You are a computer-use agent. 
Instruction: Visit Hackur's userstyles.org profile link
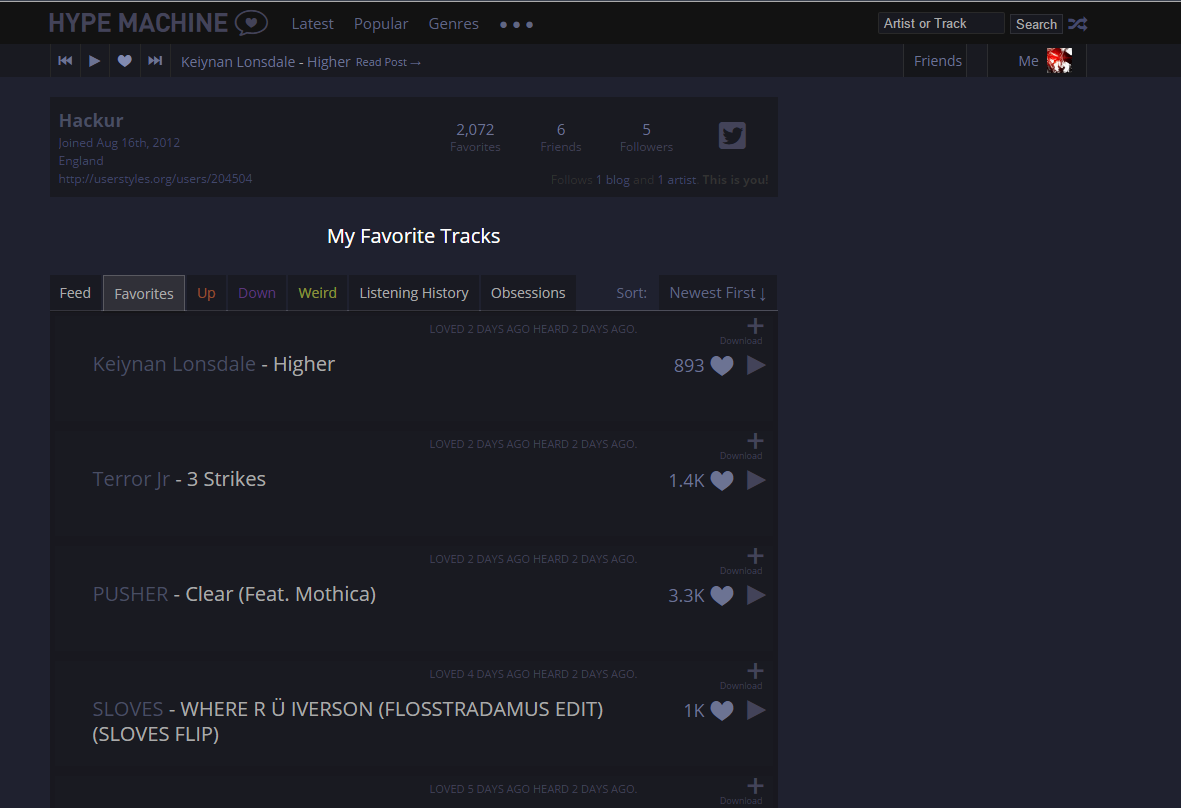point(155,178)
